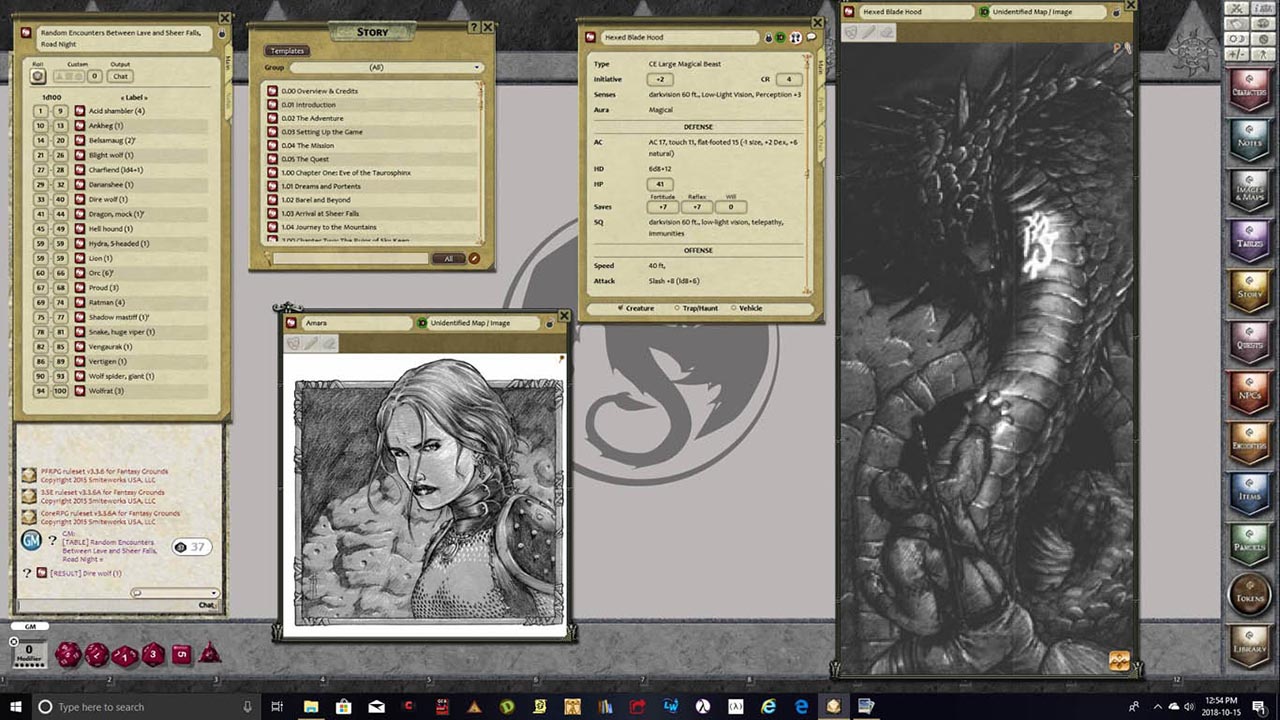Open the Group dropdown in the Story window
The width and height of the screenshot is (1280, 720).
pos(387,67)
